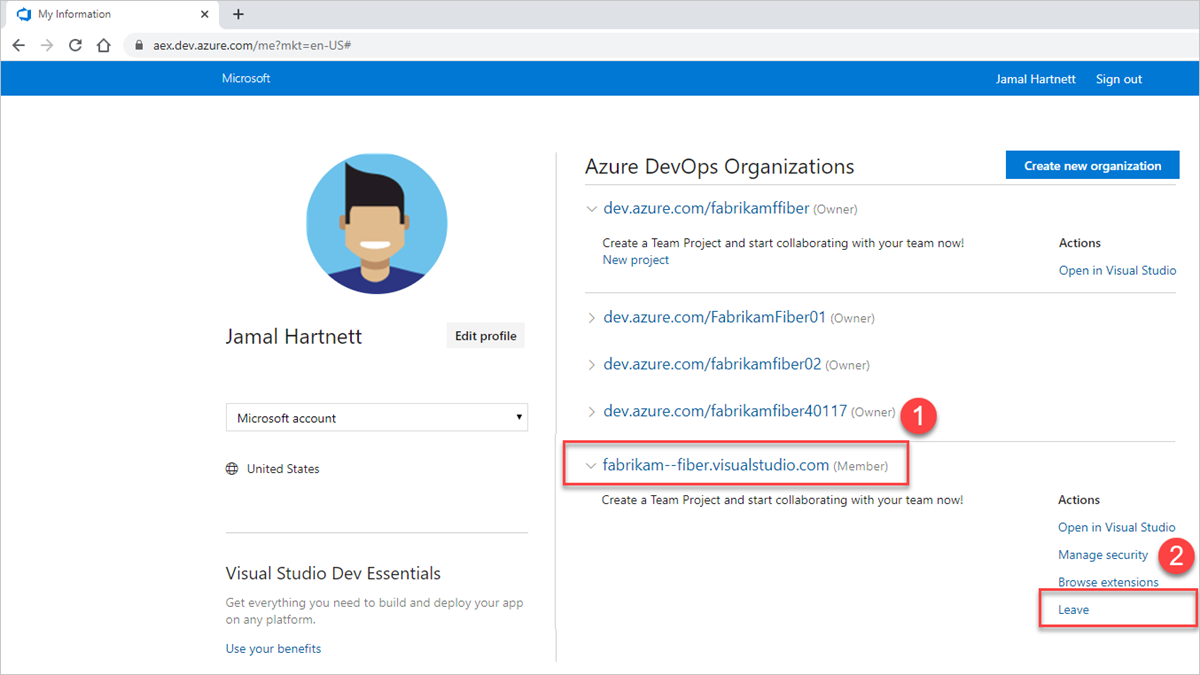Click the Edit profile button
The image size is (1200, 675).
[x=485, y=336]
